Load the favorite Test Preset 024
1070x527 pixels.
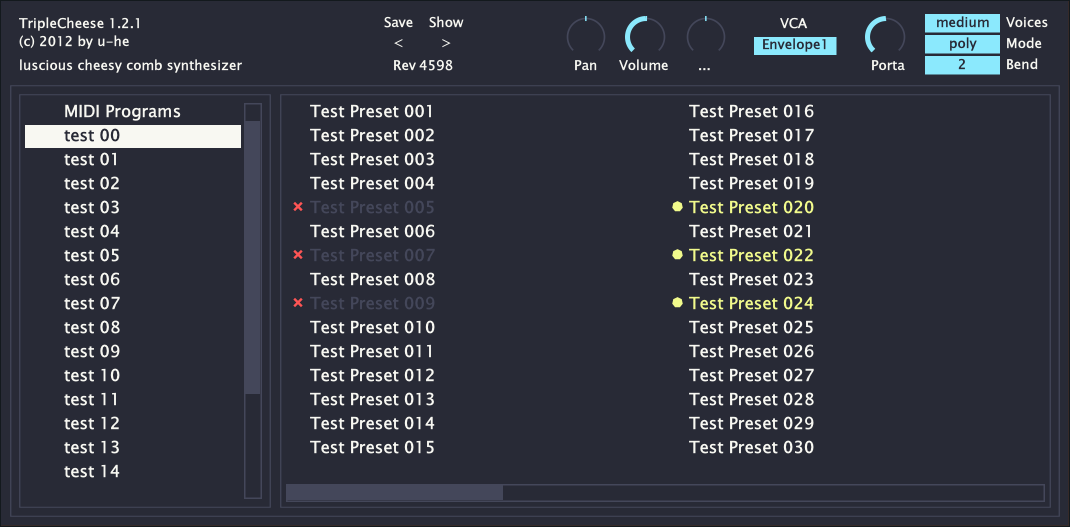(x=751, y=302)
